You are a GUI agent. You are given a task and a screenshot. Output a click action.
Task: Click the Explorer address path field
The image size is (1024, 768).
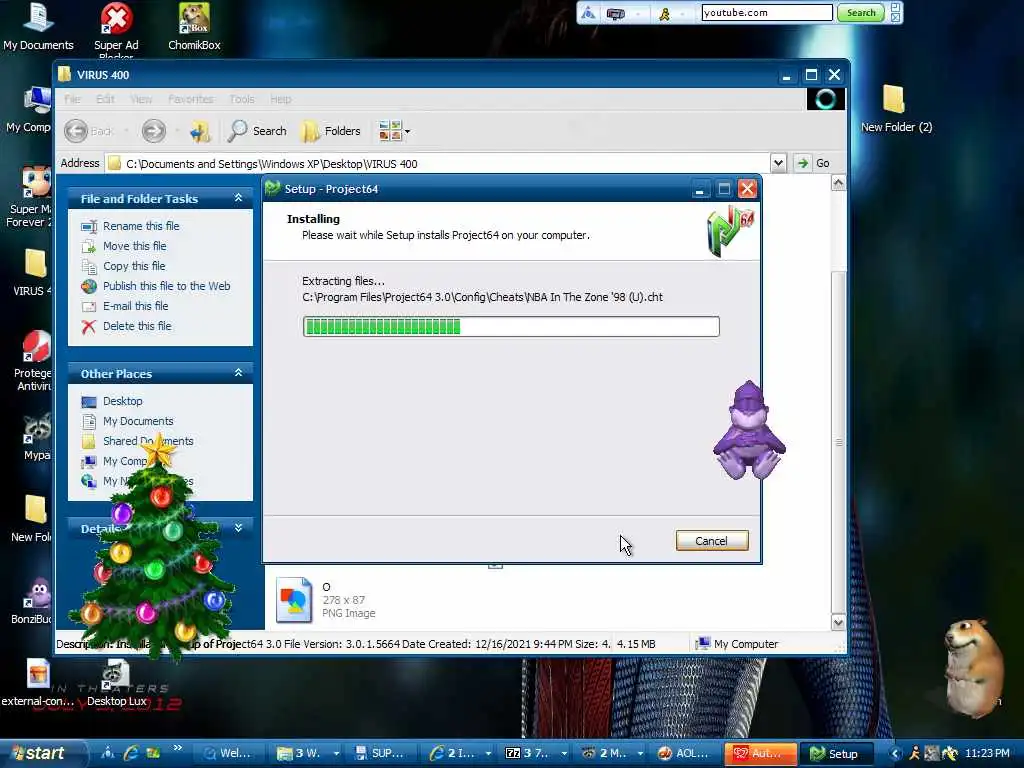pyautogui.click(x=438, y=163)
